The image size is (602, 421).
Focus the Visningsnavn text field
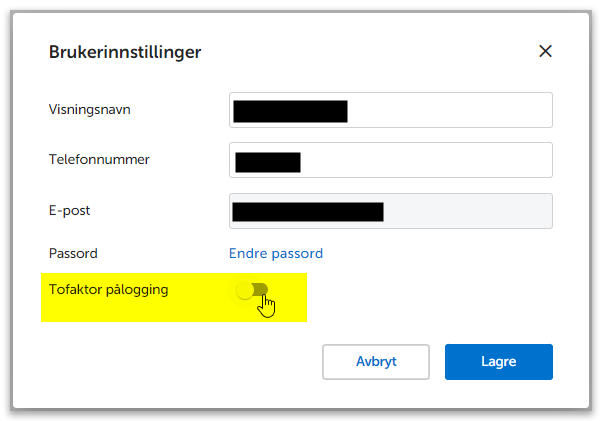(450, 110)
